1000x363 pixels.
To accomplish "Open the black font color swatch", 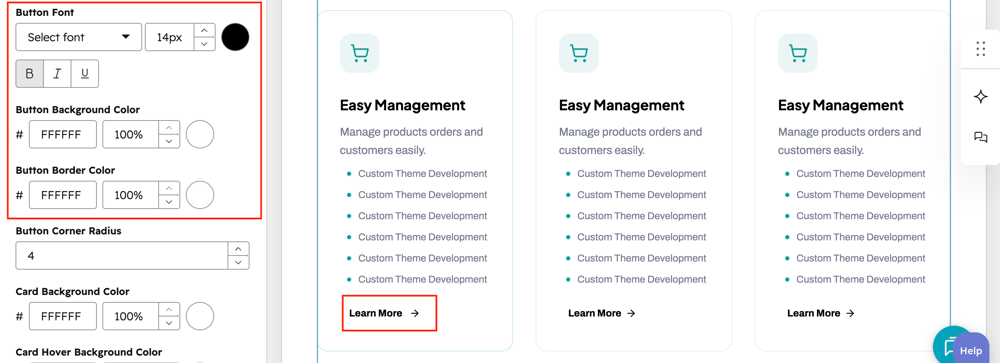I will pos(235,37).
